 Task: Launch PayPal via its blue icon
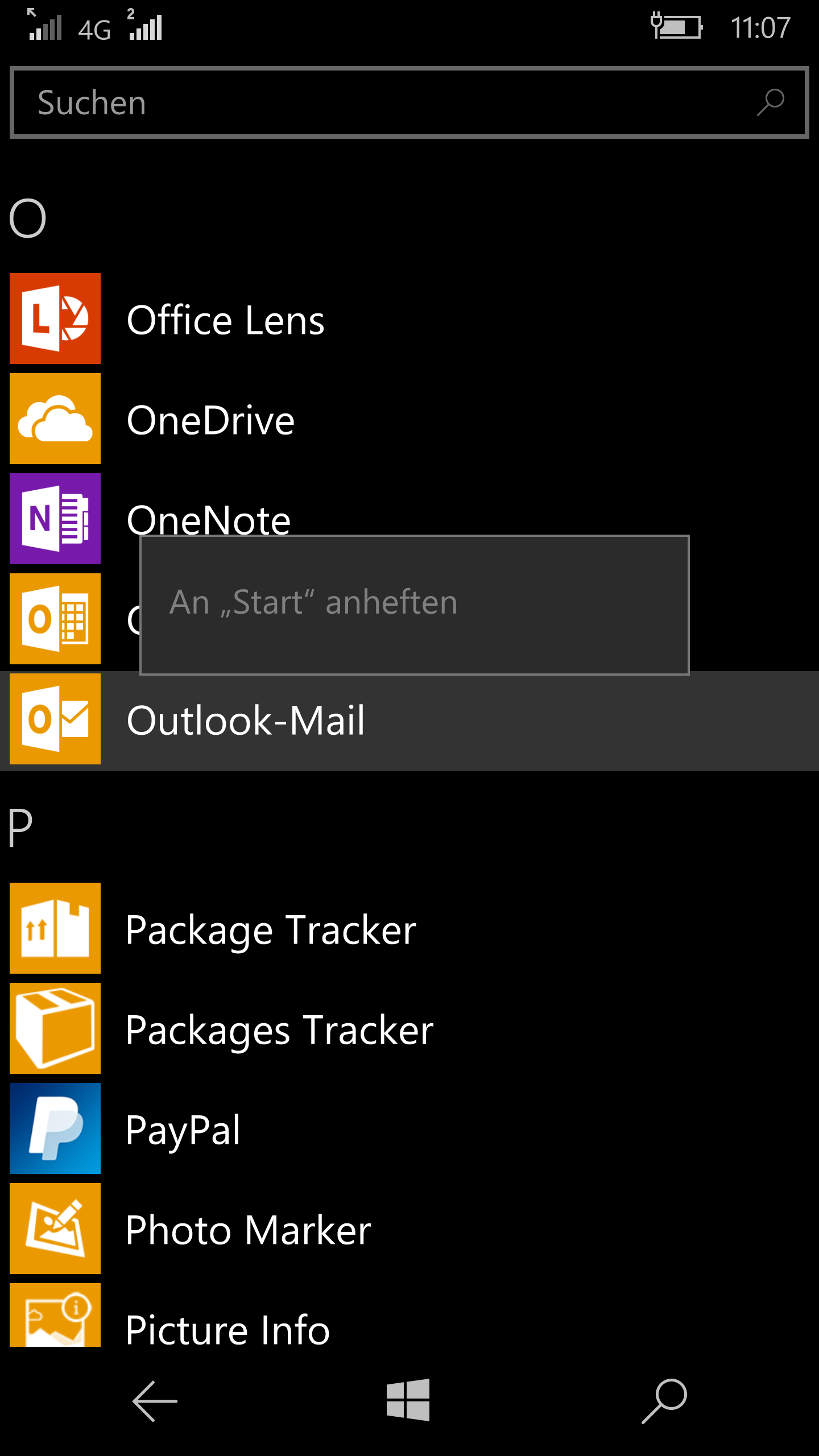pyautogui.click(x=55, y=1128)
